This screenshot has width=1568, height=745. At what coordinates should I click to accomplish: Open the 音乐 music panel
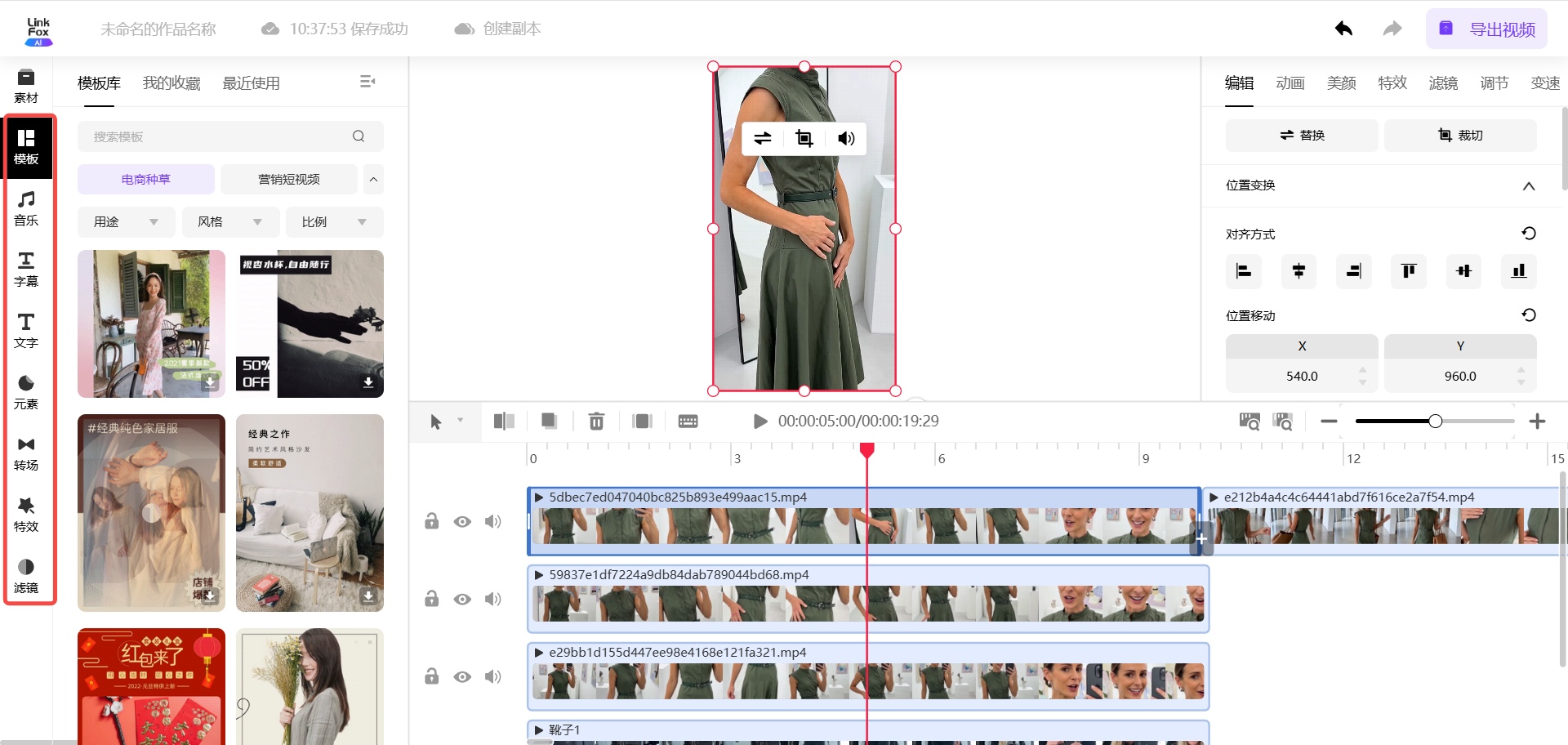(x=26, y=208)
